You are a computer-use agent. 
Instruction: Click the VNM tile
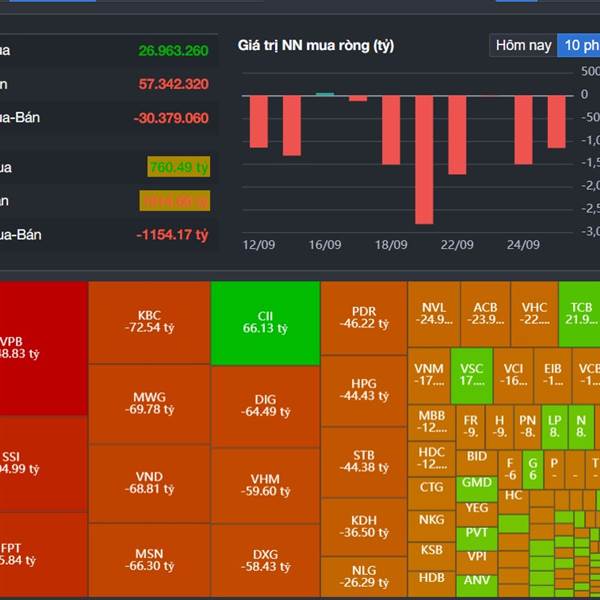click(x=429, y=376)
